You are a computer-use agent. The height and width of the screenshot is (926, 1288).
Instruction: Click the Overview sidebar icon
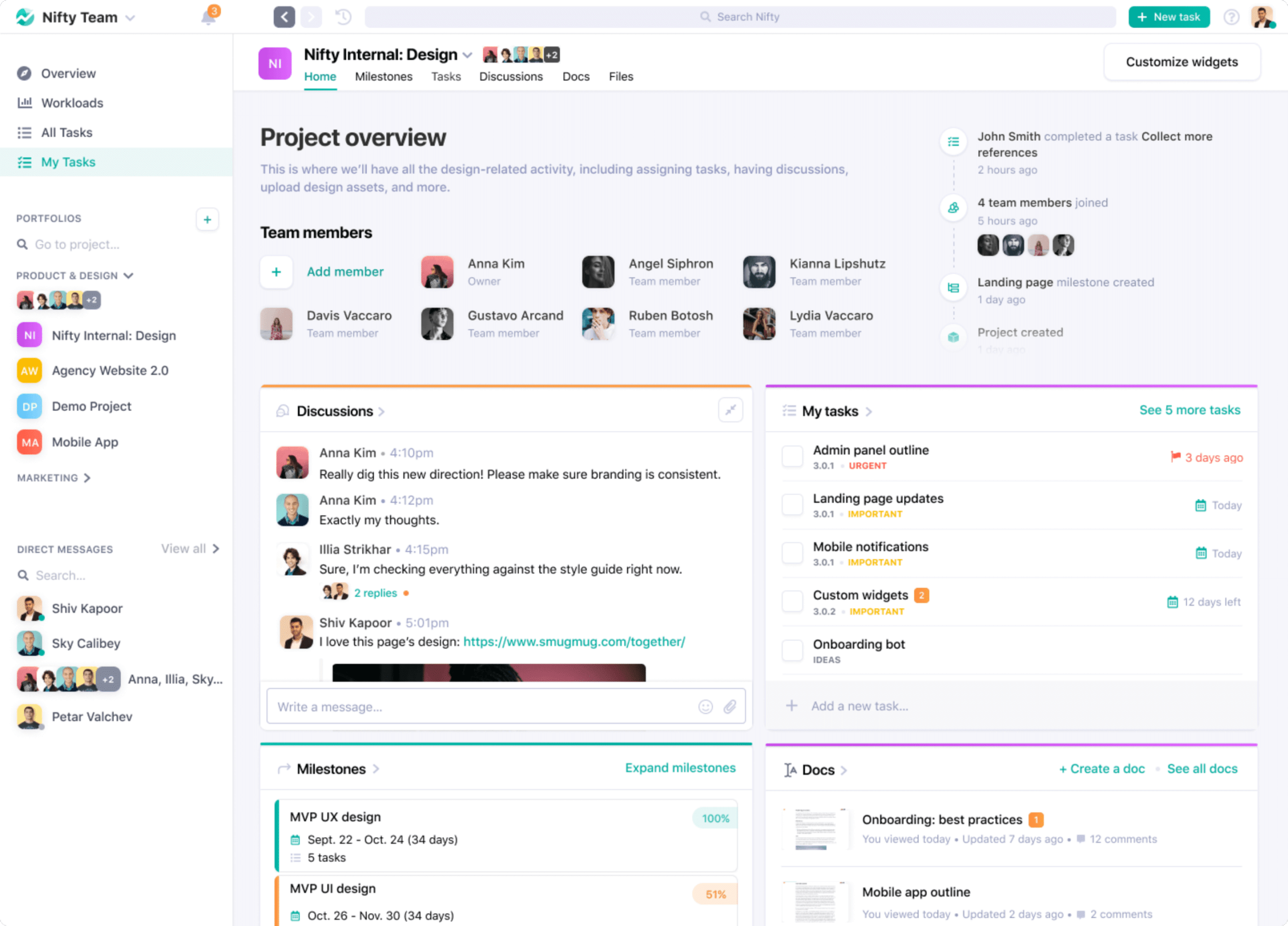(24, 72)
